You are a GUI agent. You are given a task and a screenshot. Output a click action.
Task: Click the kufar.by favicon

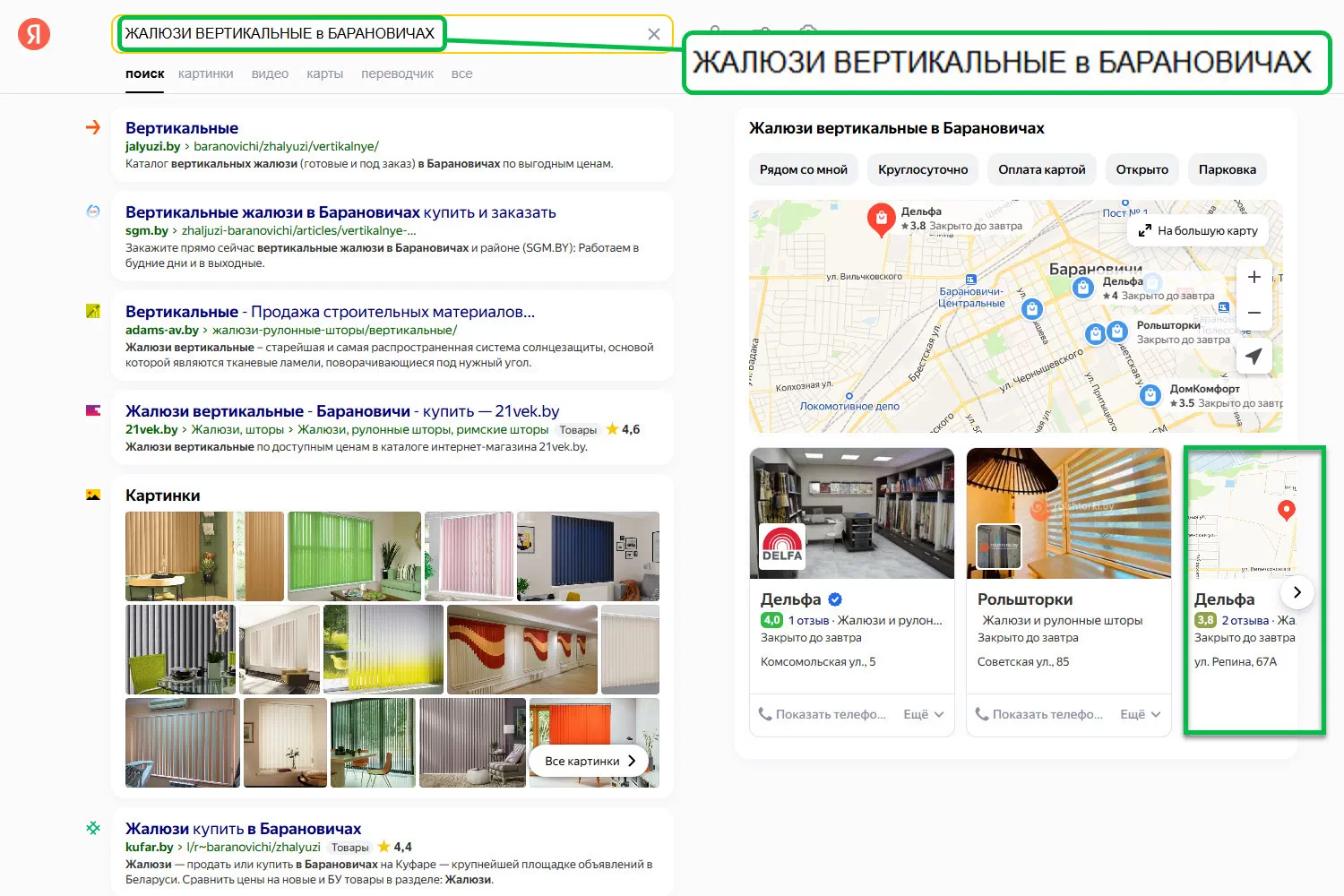[93, 828]
